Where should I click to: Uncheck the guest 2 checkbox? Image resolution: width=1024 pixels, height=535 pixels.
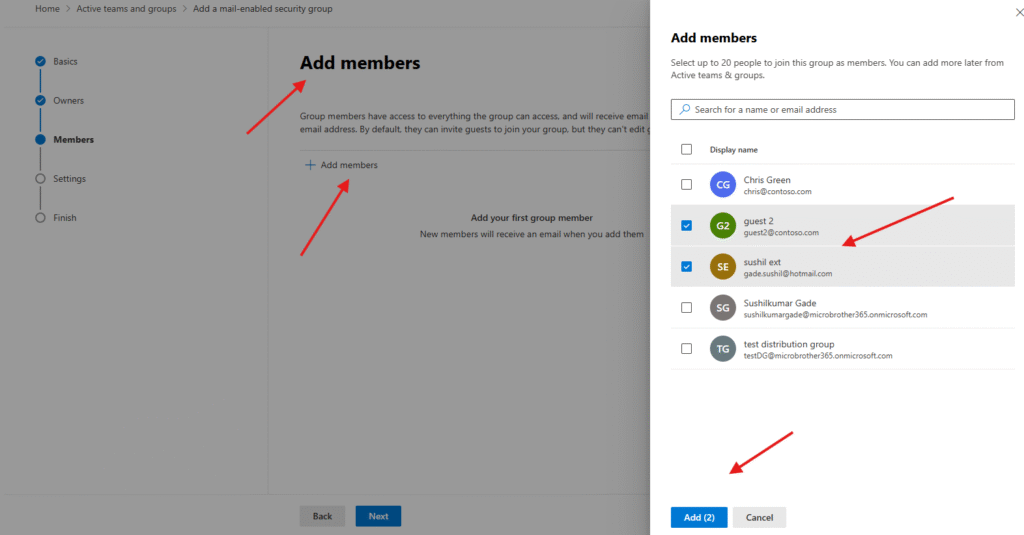[686, 226]
